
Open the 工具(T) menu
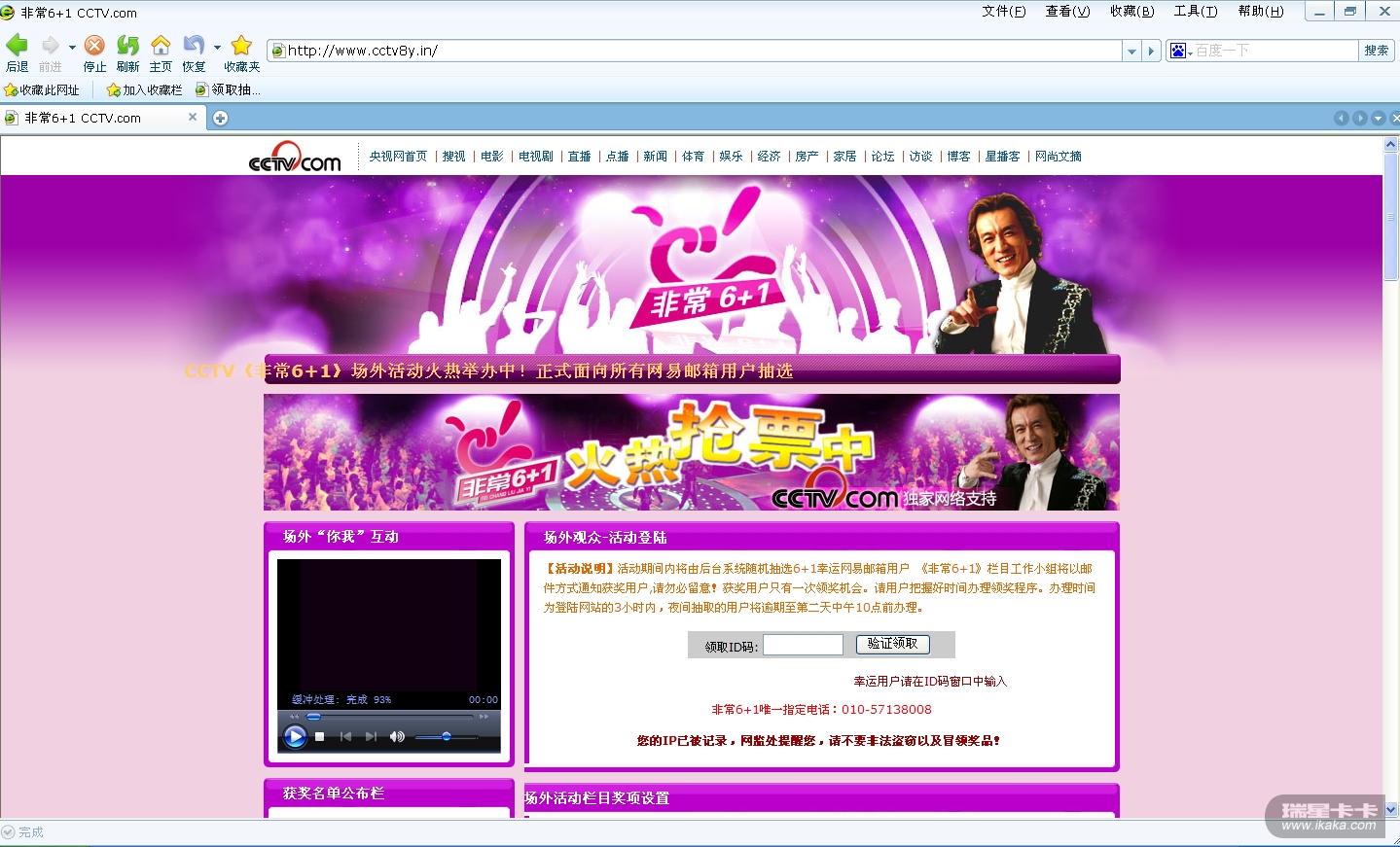(1196, 12)
